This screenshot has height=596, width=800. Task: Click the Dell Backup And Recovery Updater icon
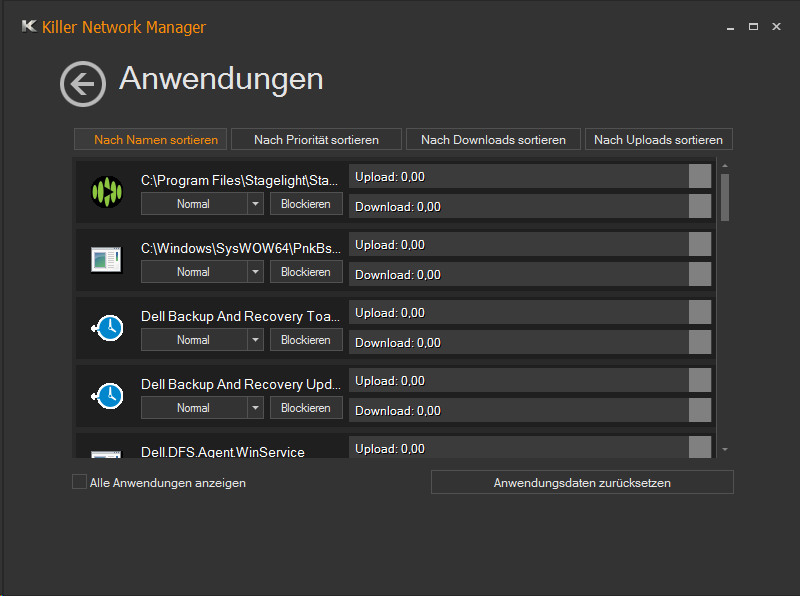107,396
